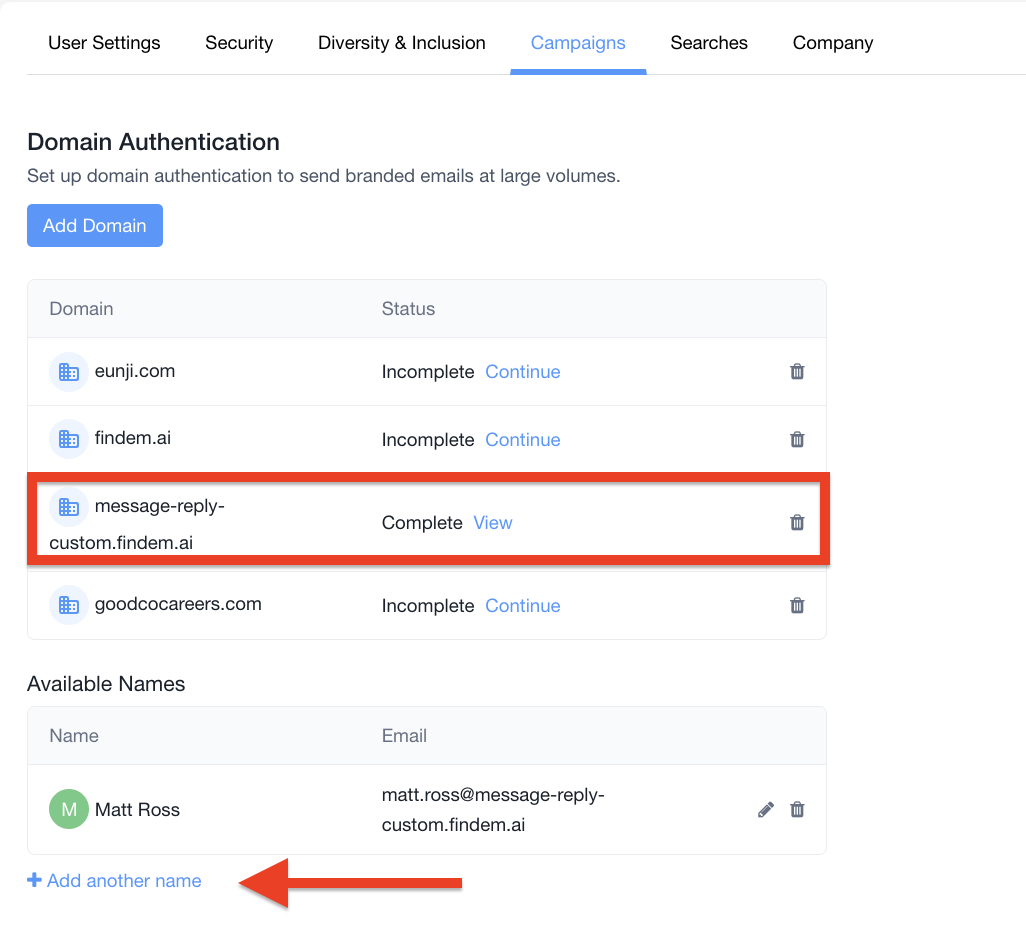This screenshot has height=950, width=1026.
Task: Edit Matt Ross name with pencil icon
Action: tap(766, 810)
